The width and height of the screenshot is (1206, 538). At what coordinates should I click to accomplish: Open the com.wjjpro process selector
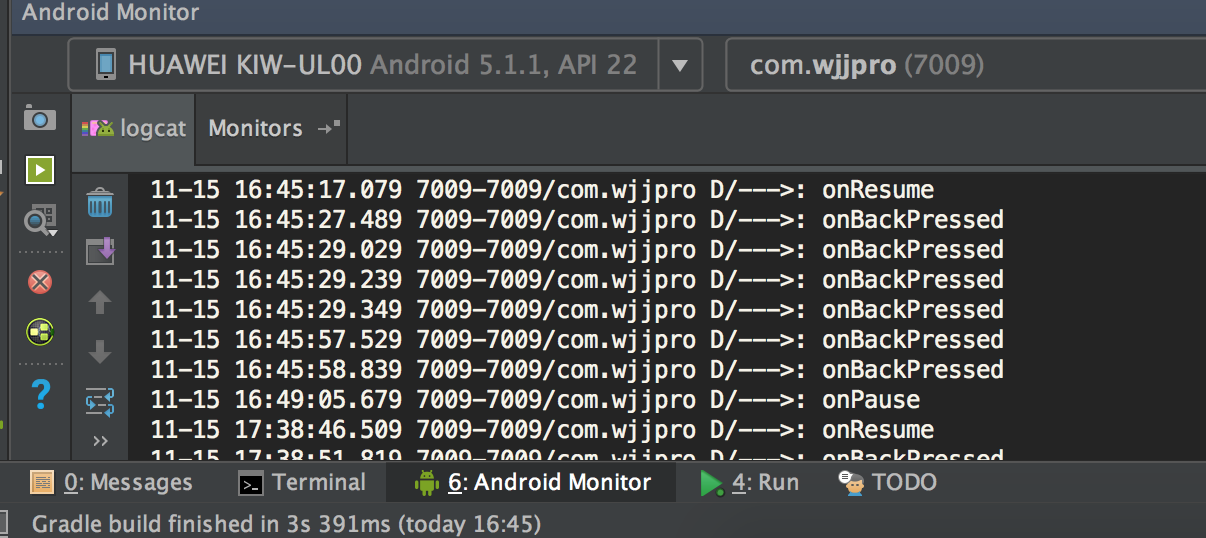click(965, 65)
